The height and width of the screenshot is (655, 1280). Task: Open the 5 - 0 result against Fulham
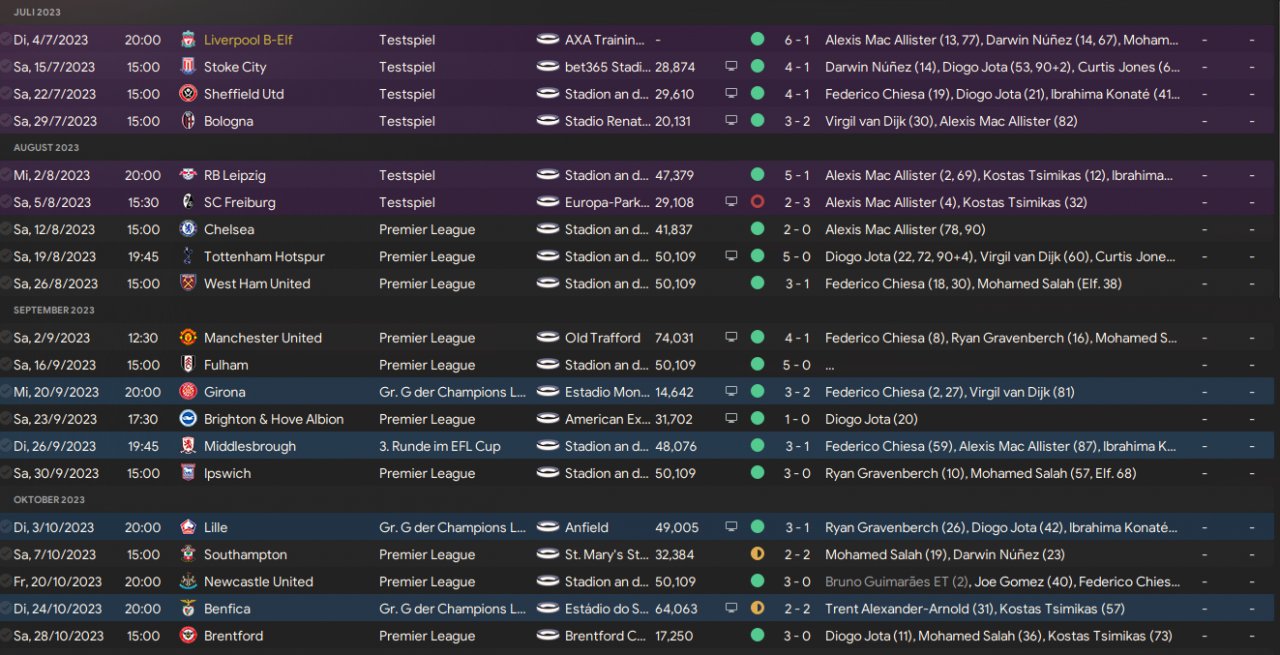click(x=797, y=365)
